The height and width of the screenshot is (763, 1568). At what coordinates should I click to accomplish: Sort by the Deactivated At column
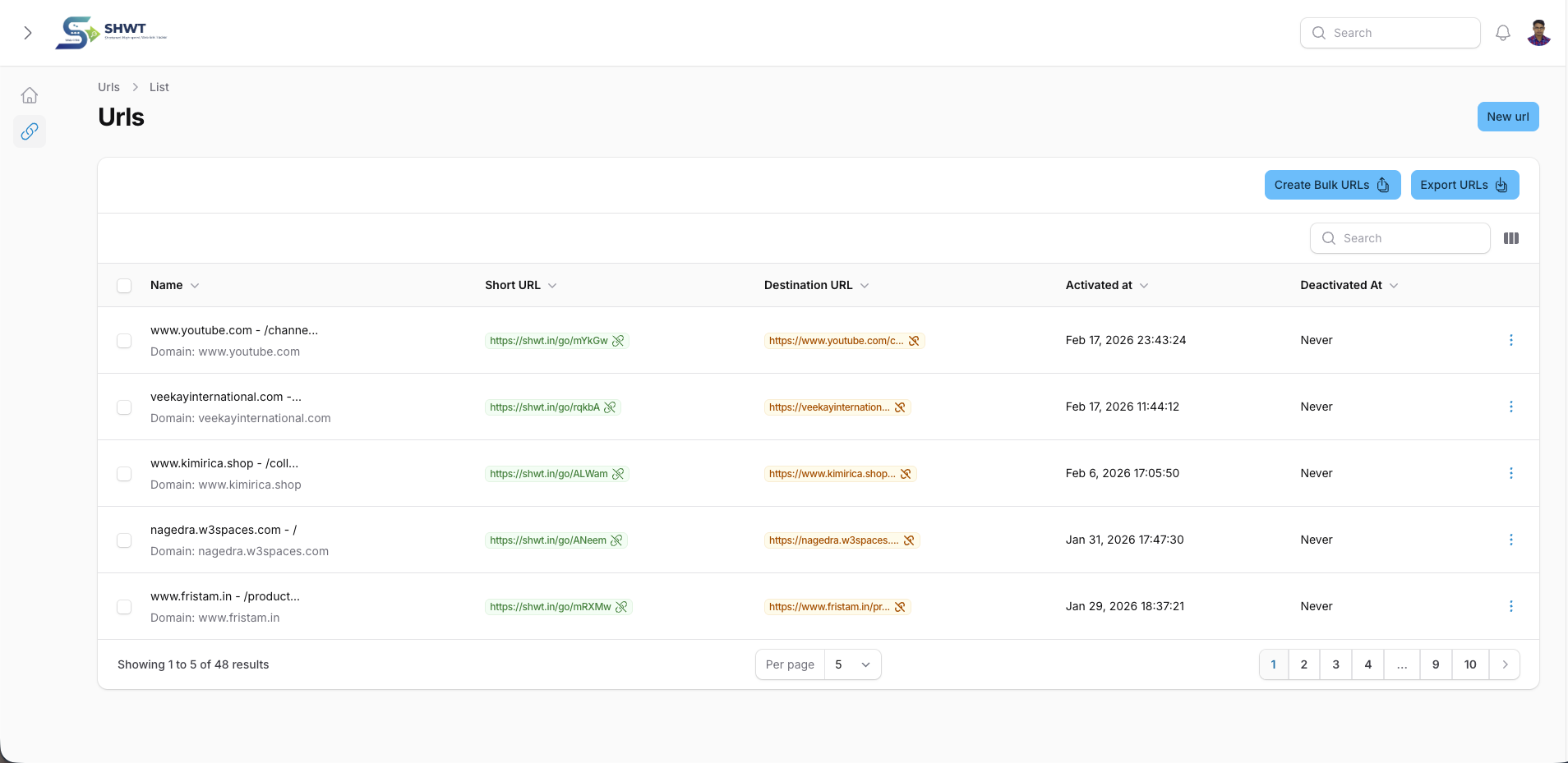tap(1349, 285)
